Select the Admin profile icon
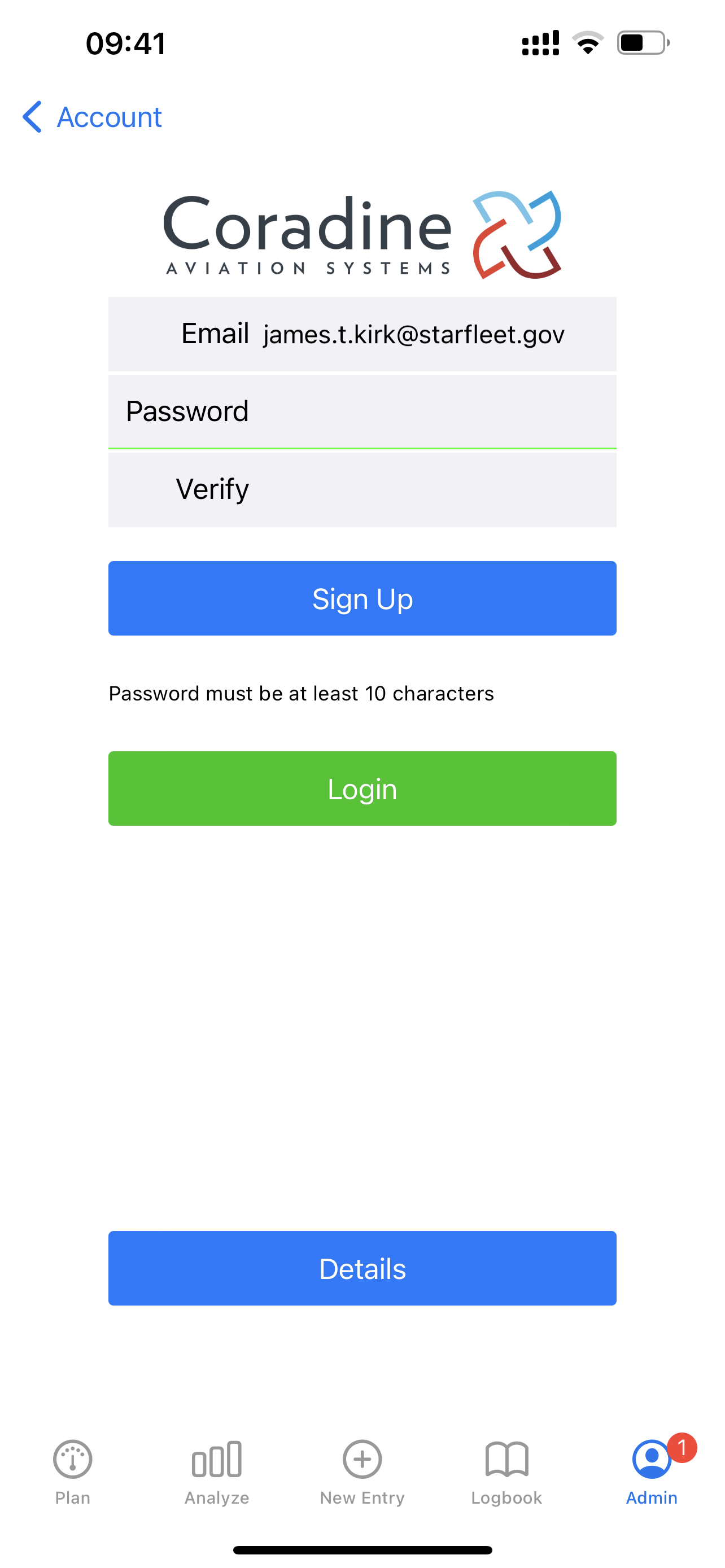 pos(652,1458)
